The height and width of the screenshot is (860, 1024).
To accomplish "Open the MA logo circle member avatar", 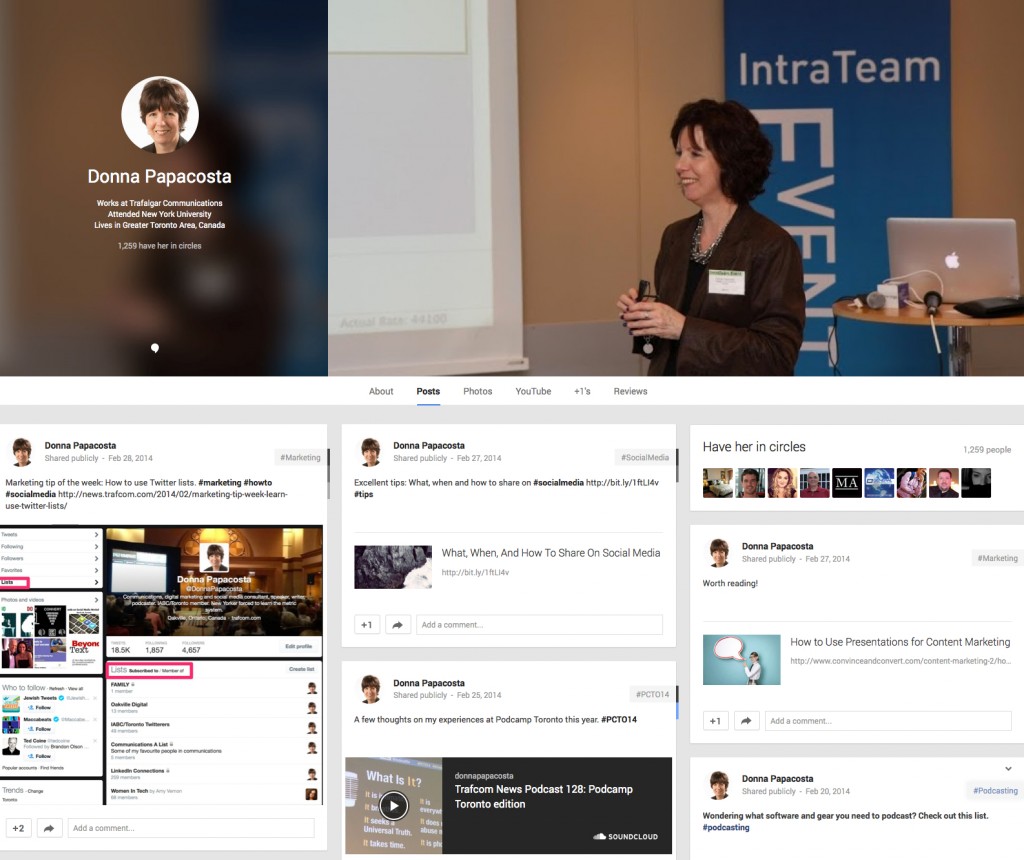I will (x=846, y=483).
